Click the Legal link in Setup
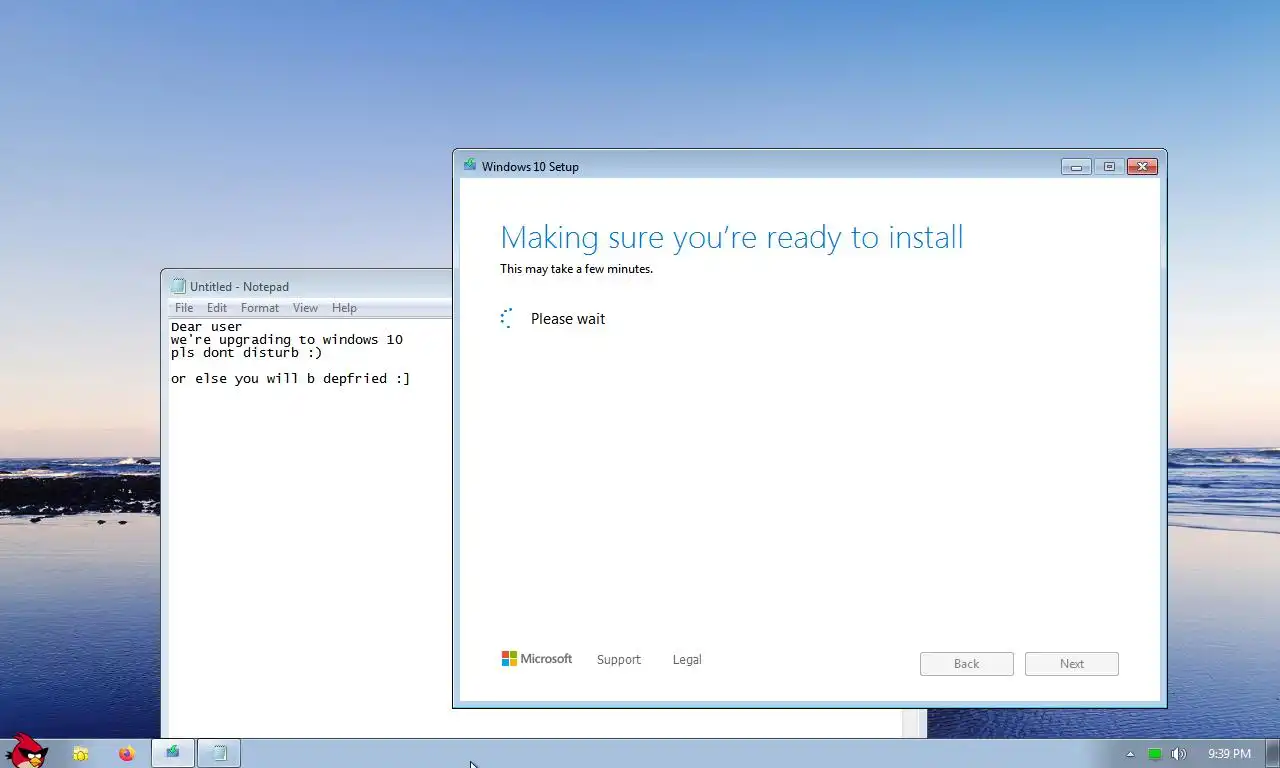This screenshot has height=768, width=1280. click(x=687, y=660)
